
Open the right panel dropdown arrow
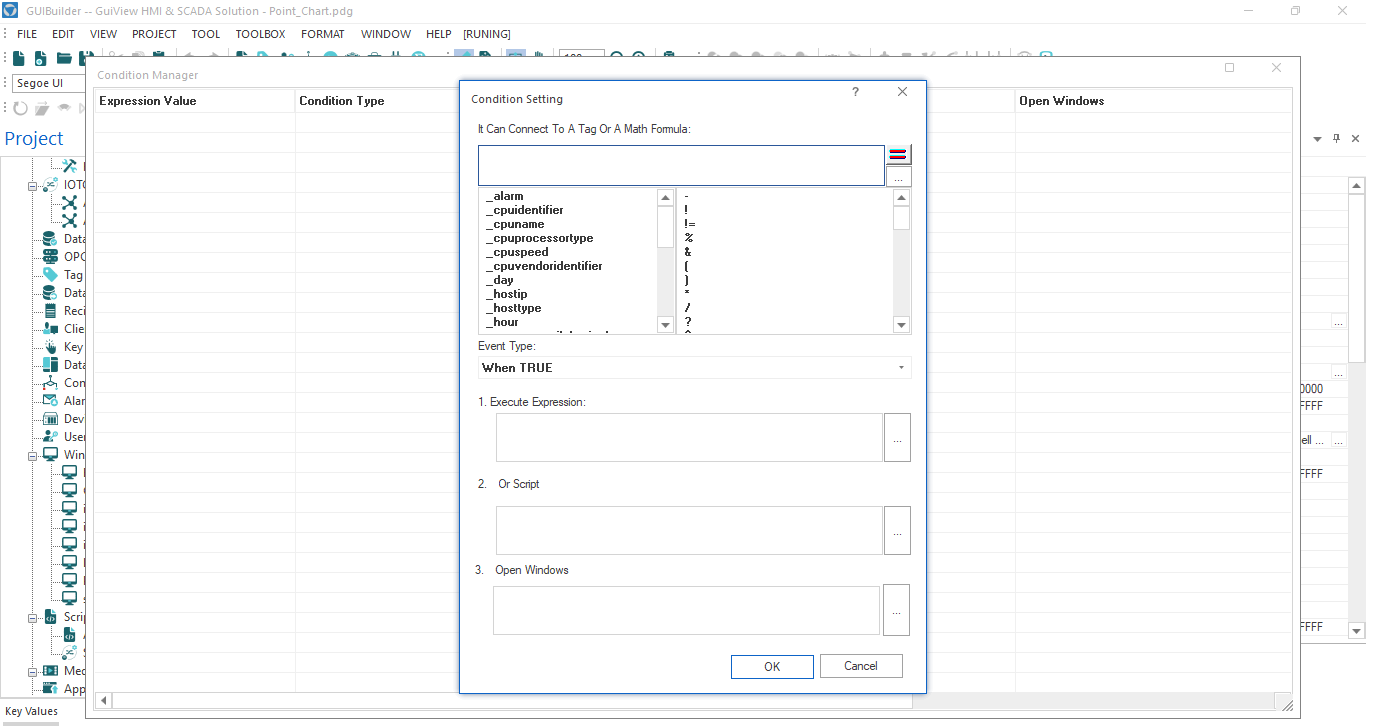coord(1317,139)
